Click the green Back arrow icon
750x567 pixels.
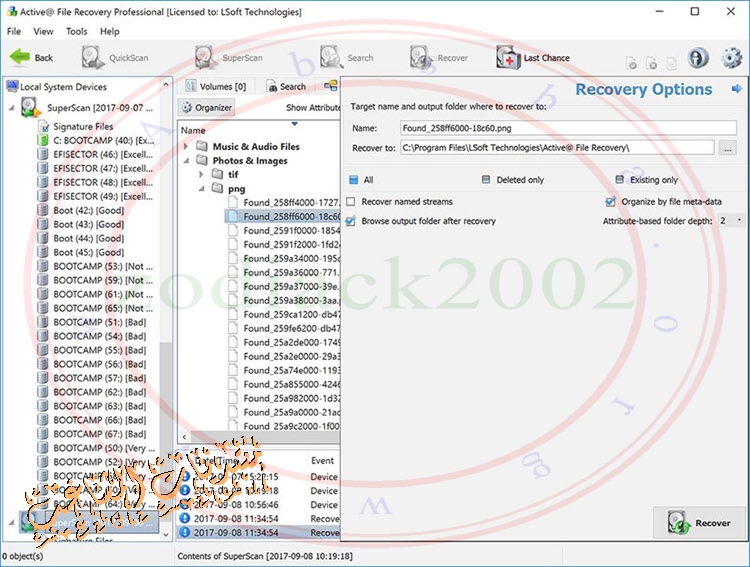point(20,57)
